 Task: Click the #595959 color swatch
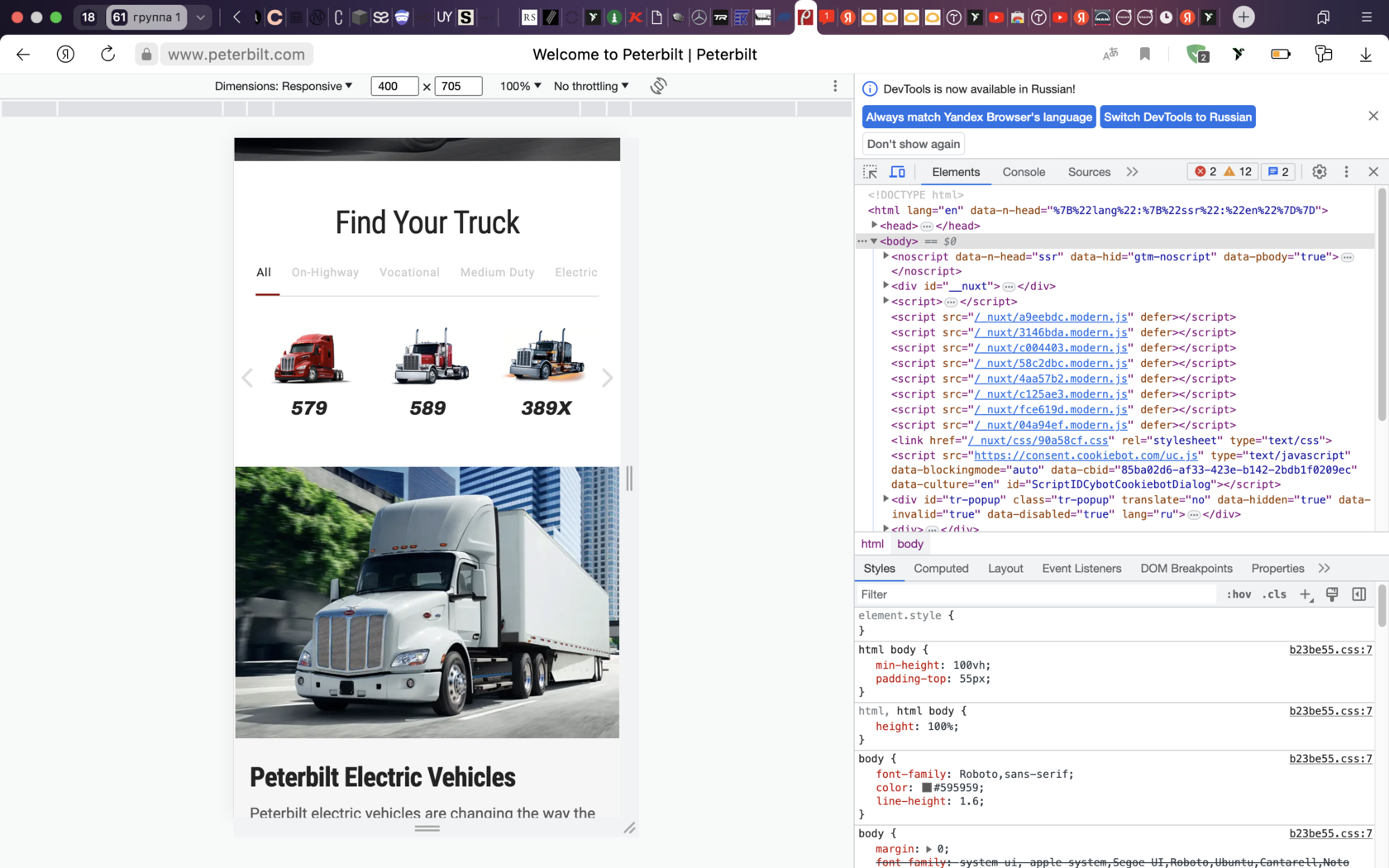tap(927, 788)
